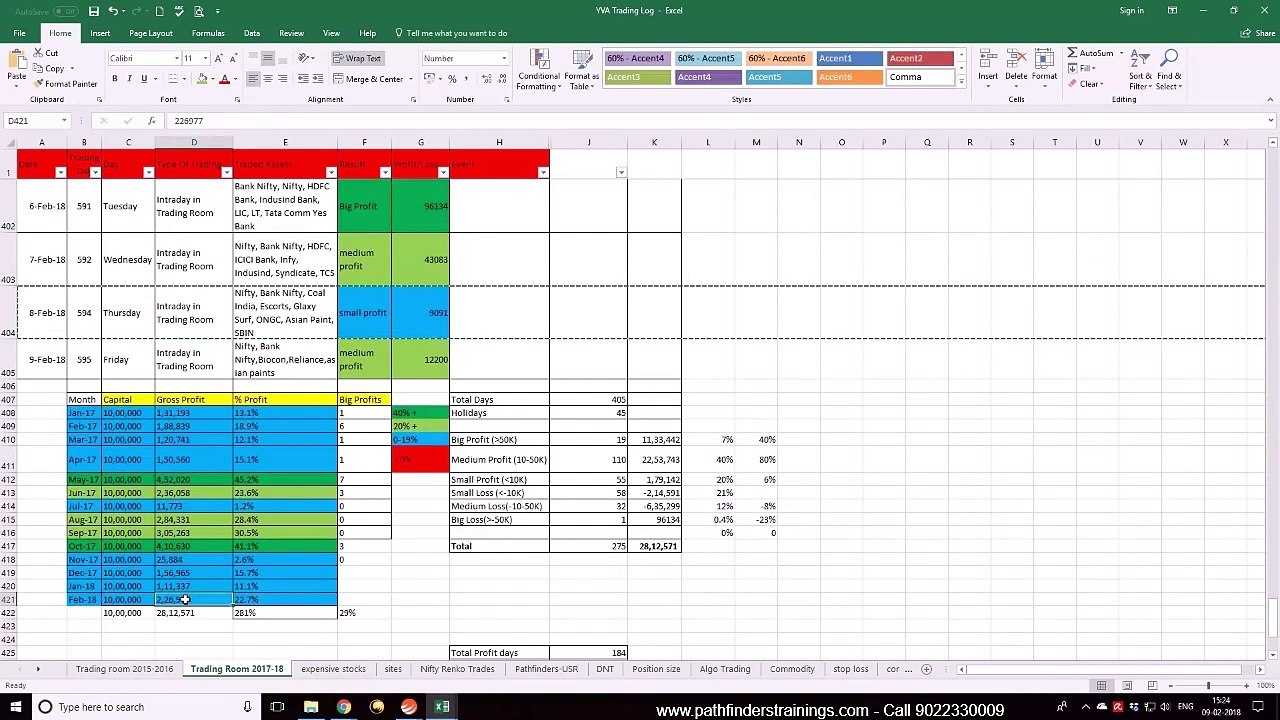1280x720 pixels.
Task: Click the zoom slider in status bar
Action: [x=1208, y=686]
